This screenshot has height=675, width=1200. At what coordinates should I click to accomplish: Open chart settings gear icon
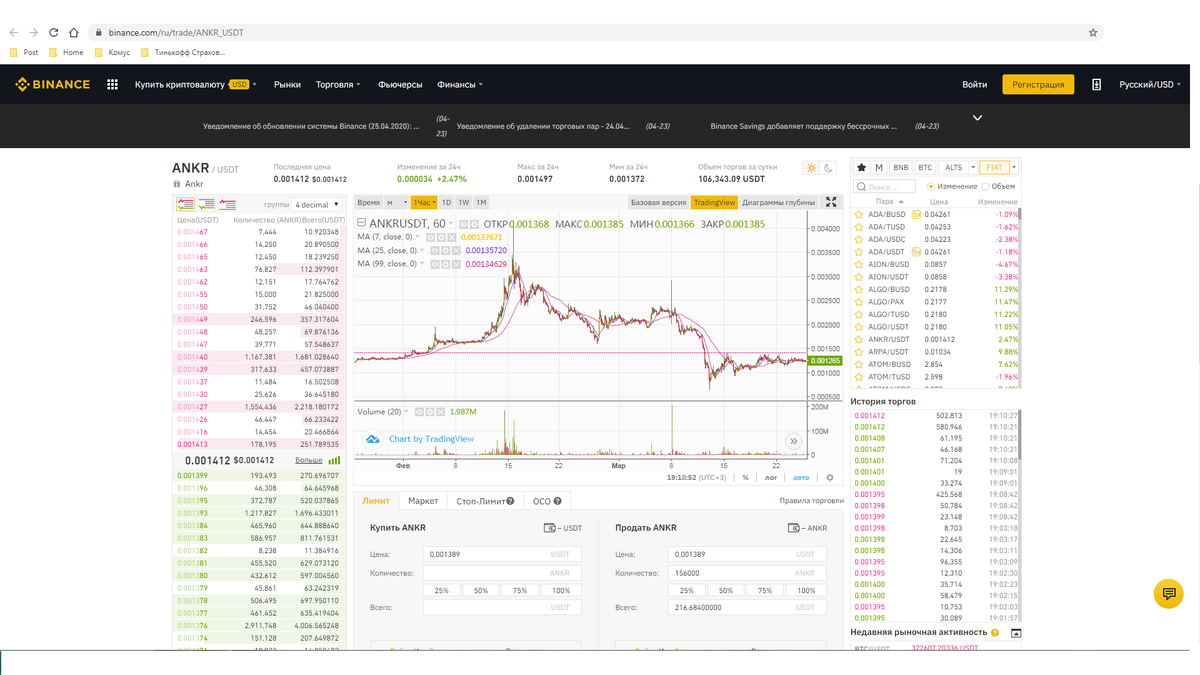point(830,478)
